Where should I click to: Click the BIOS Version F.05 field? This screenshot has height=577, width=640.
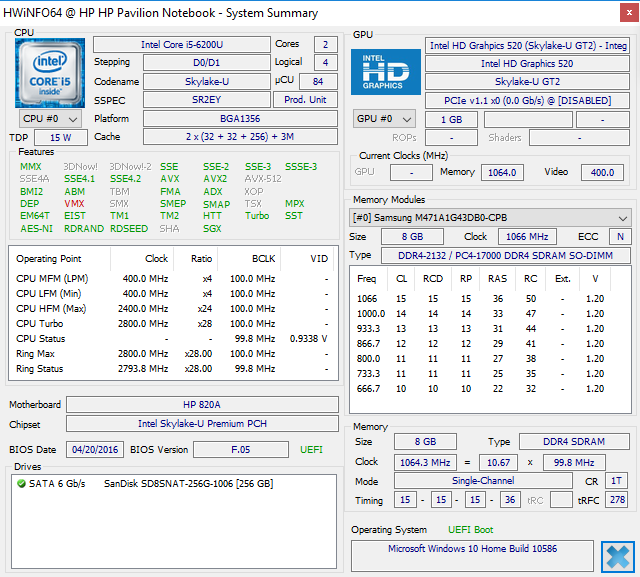[x=241, y=450]
